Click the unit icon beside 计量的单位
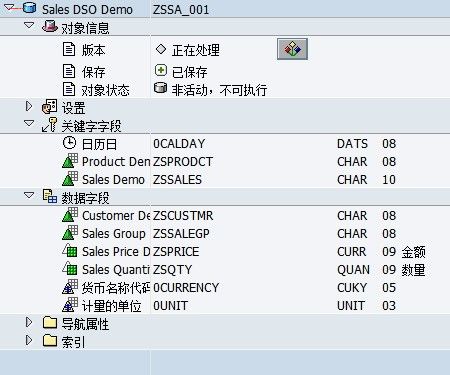The image size is (450, 375). (70, 305)
